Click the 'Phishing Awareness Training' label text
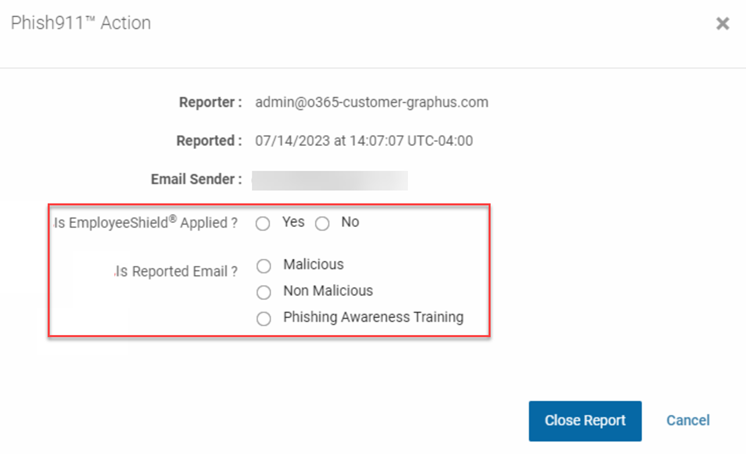746x454 pixels. 373,317
